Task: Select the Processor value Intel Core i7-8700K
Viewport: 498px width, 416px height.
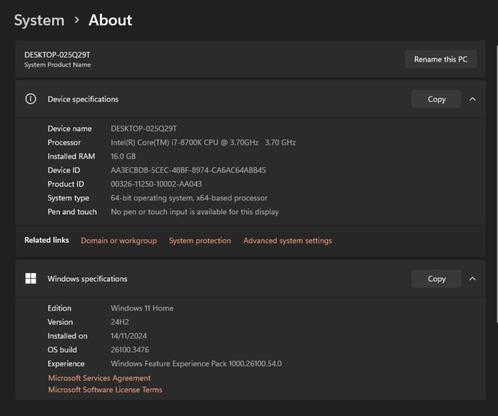Action: point(203,143)
